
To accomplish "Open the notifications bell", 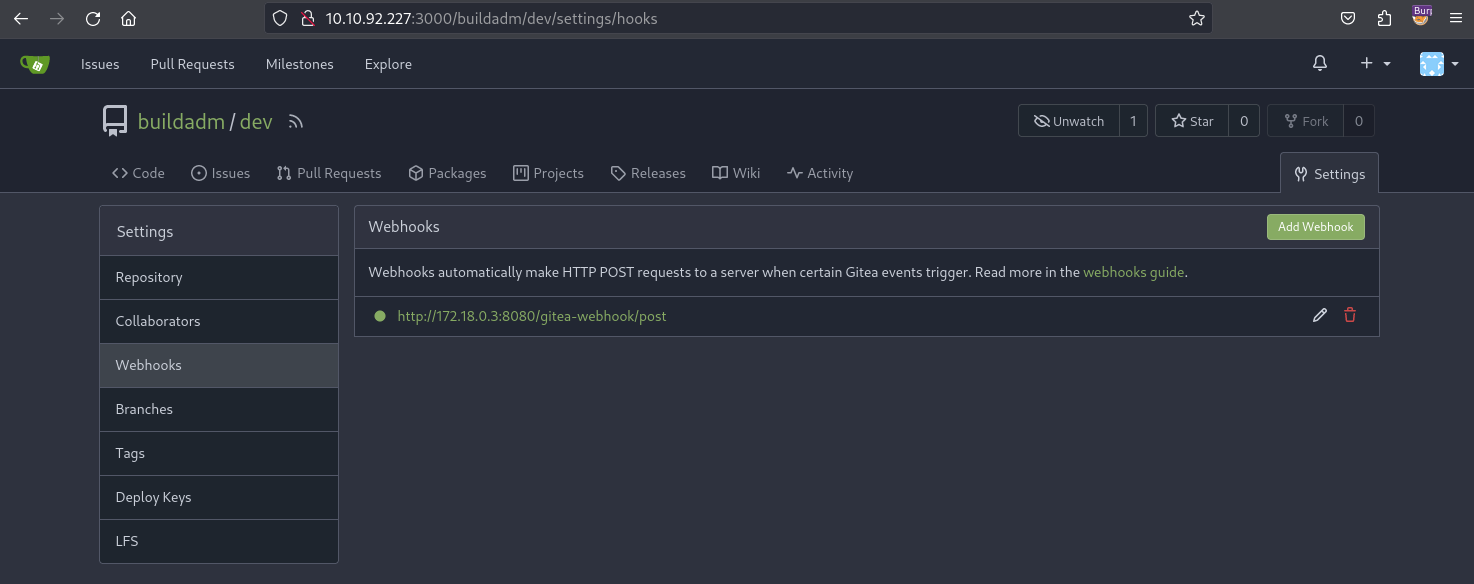I will tap(1320, 64).
